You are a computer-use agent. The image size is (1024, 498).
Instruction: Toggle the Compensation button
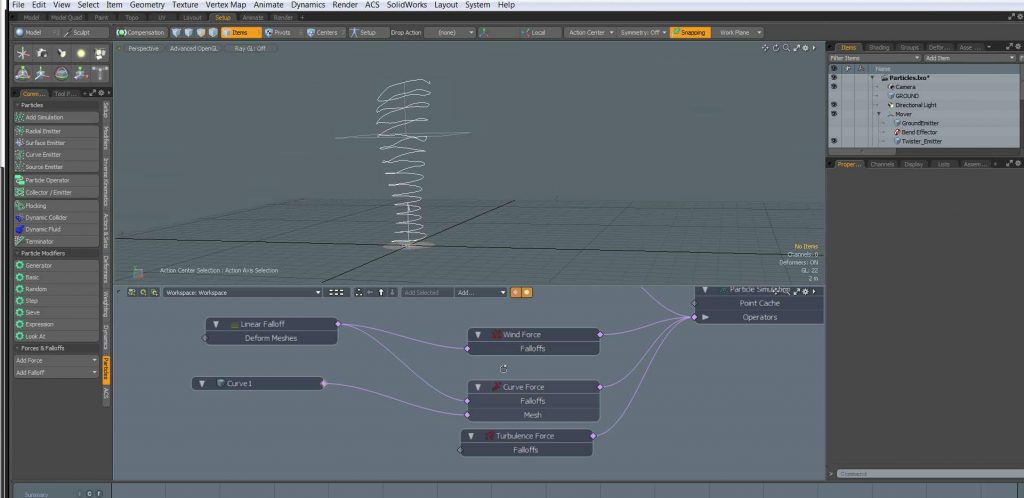click(x=142, y=32)
